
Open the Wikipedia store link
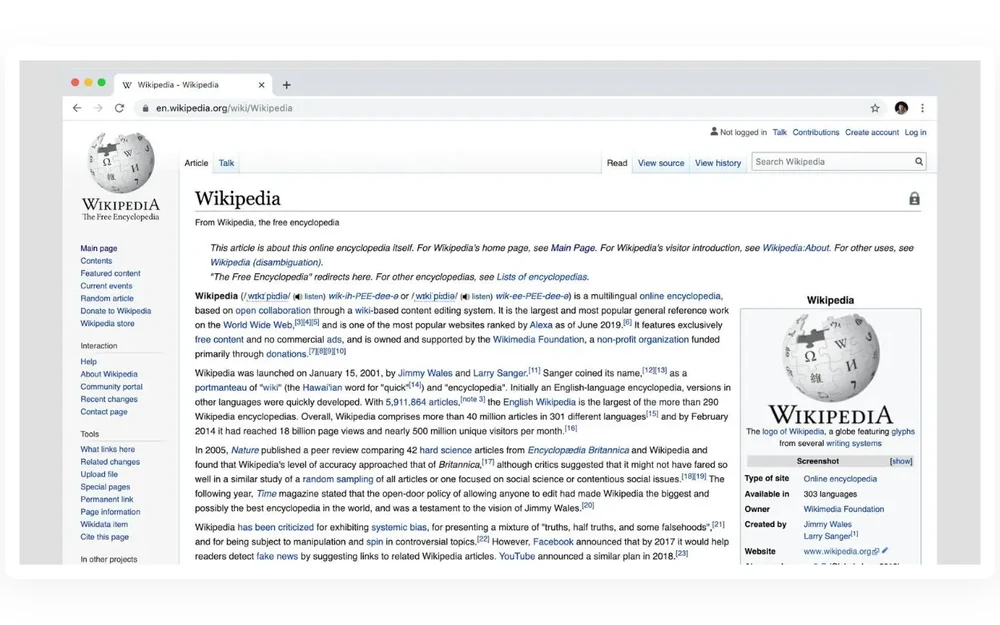(x=107, y=324)
